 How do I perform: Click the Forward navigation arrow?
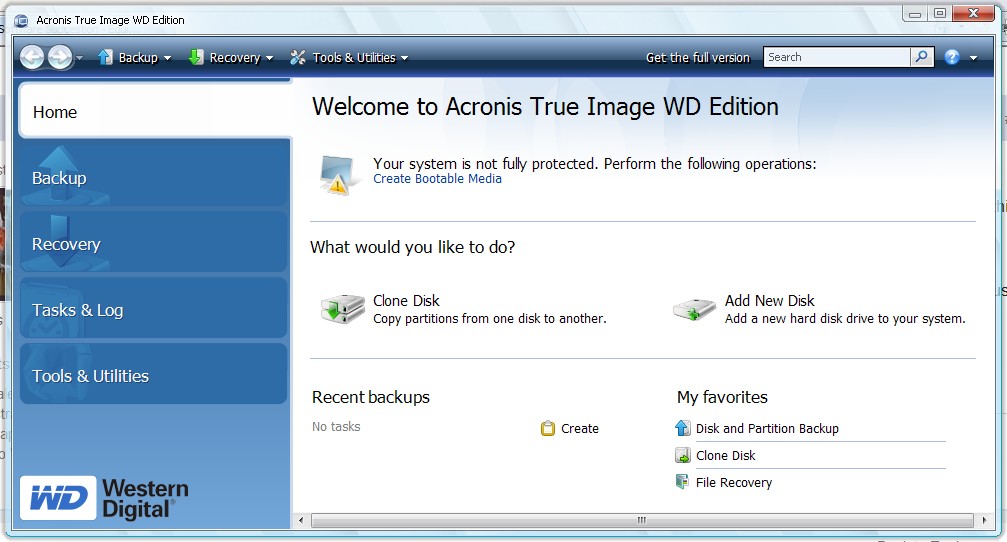coord(60,57)
